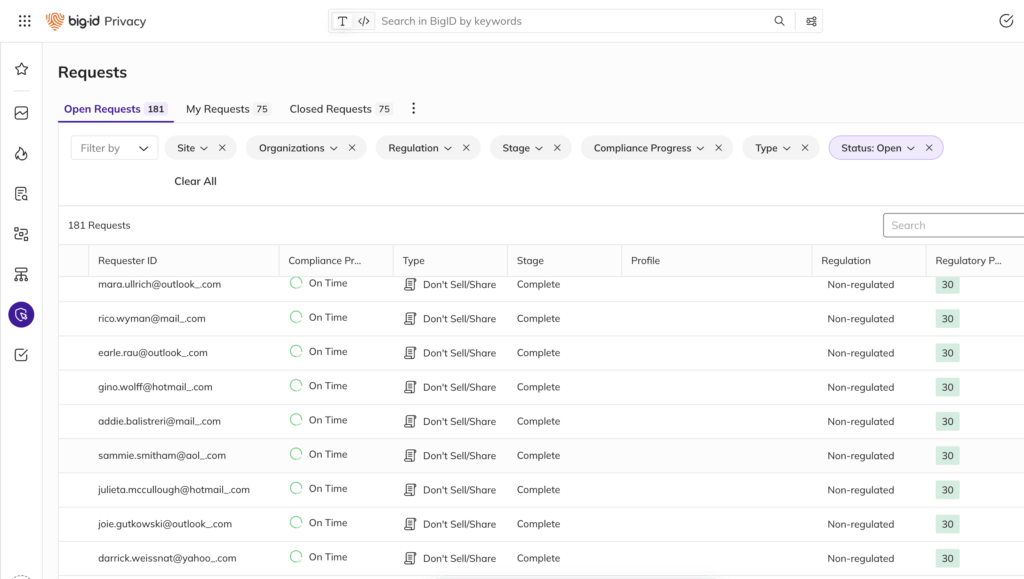The width and height of the screenshot is (1024, 579).
Task: Switch search to text mode (T)
Action: click(x=343, y=21)
